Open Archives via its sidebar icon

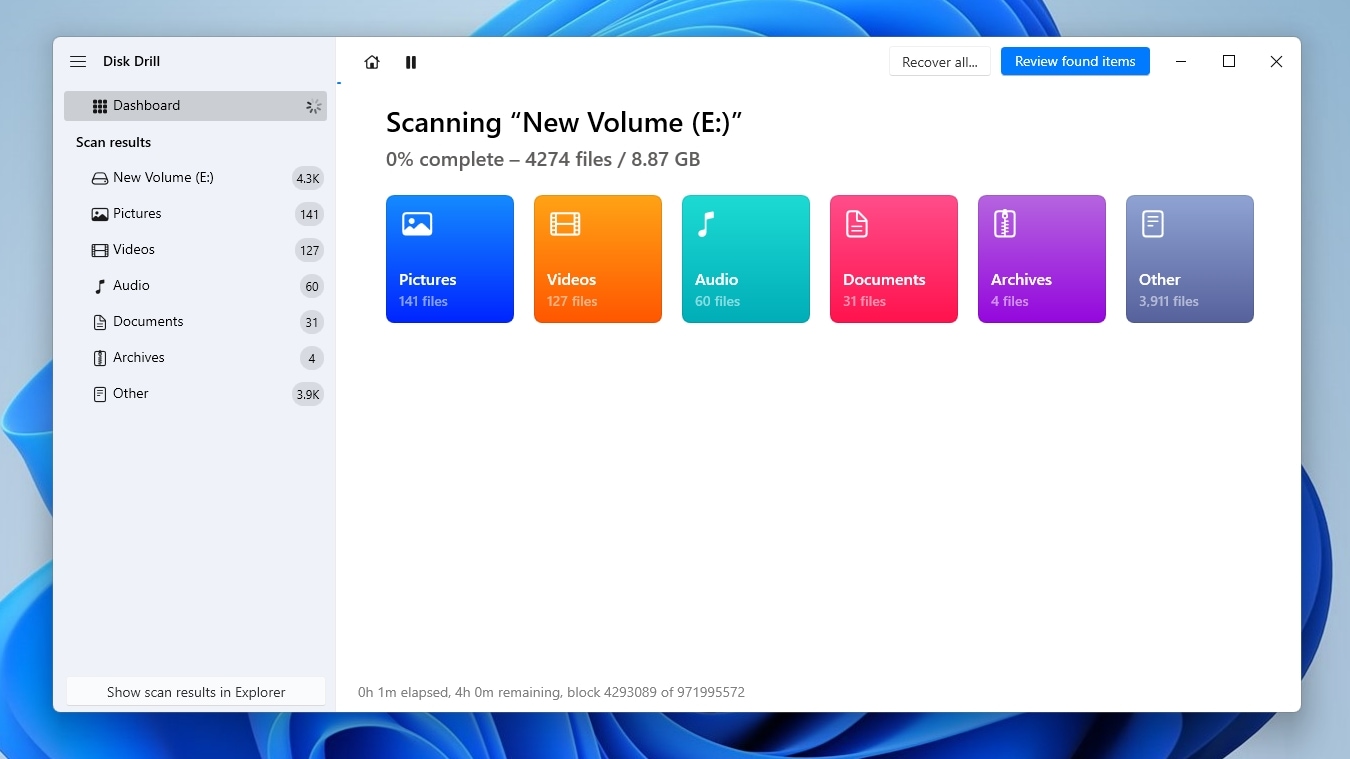100,357
